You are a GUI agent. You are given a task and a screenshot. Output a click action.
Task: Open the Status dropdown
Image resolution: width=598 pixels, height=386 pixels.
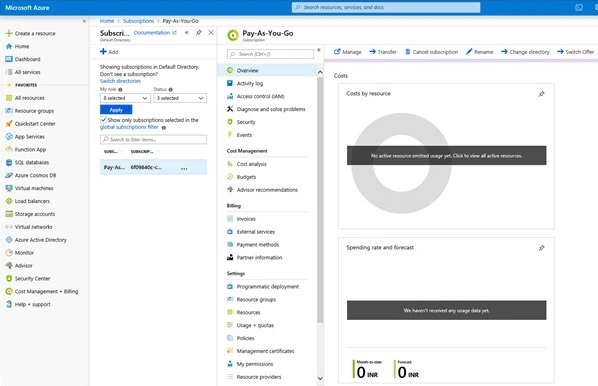(180, 98)
